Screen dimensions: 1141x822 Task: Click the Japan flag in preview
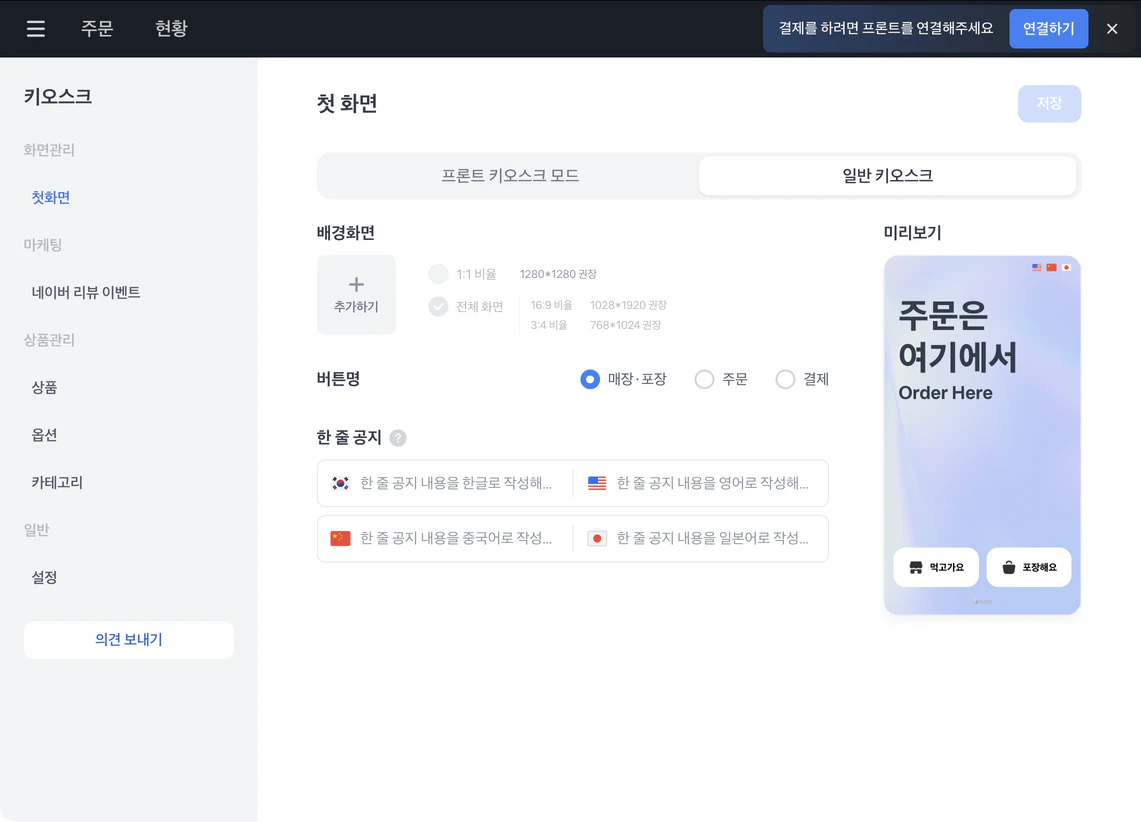(x=1066, y=268)
